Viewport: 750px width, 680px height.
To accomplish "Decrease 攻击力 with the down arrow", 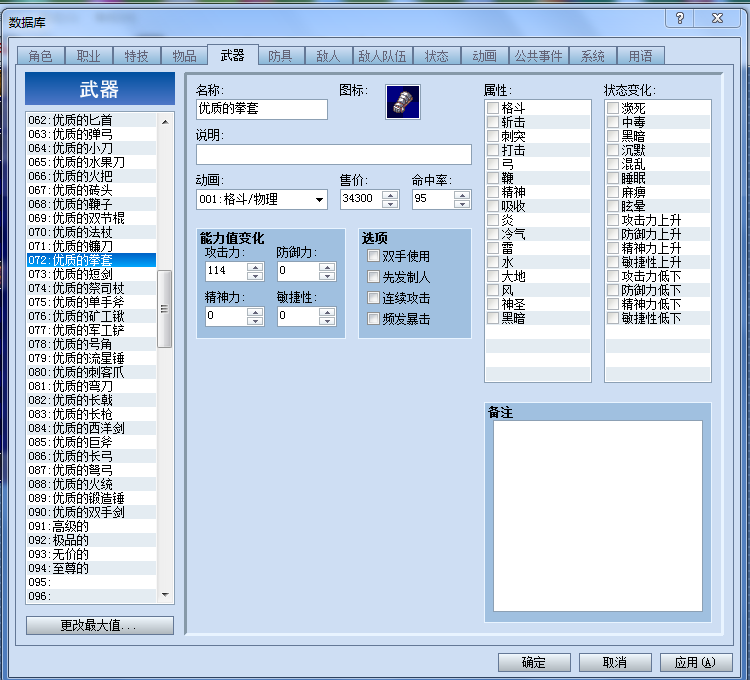I will [255, 276].
